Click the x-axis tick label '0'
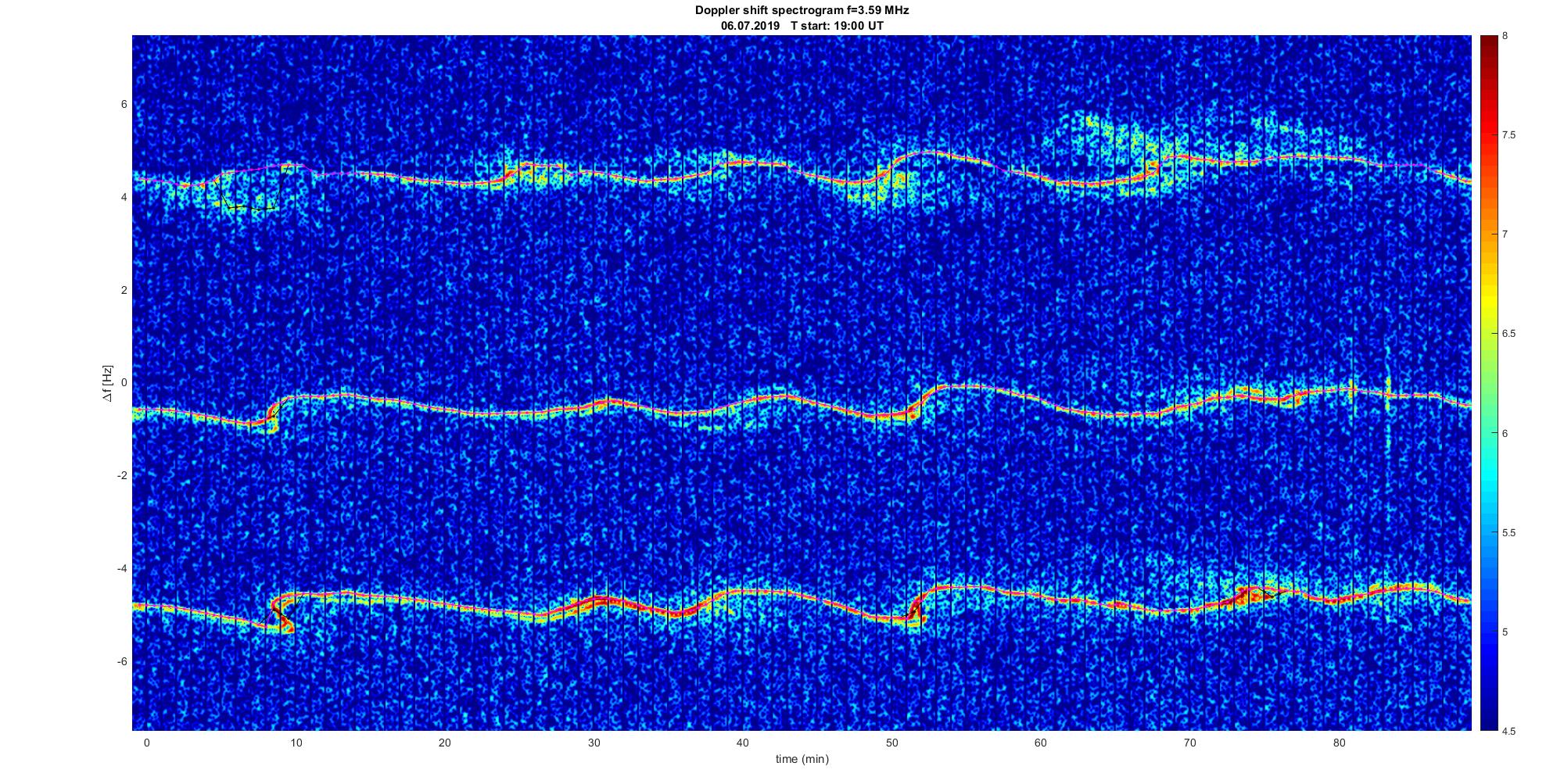 (x=146, y=743)
